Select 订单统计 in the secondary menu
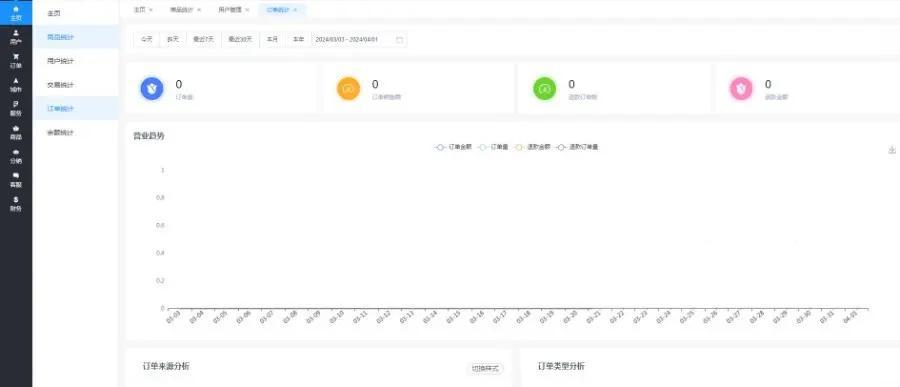 (76, 109)
